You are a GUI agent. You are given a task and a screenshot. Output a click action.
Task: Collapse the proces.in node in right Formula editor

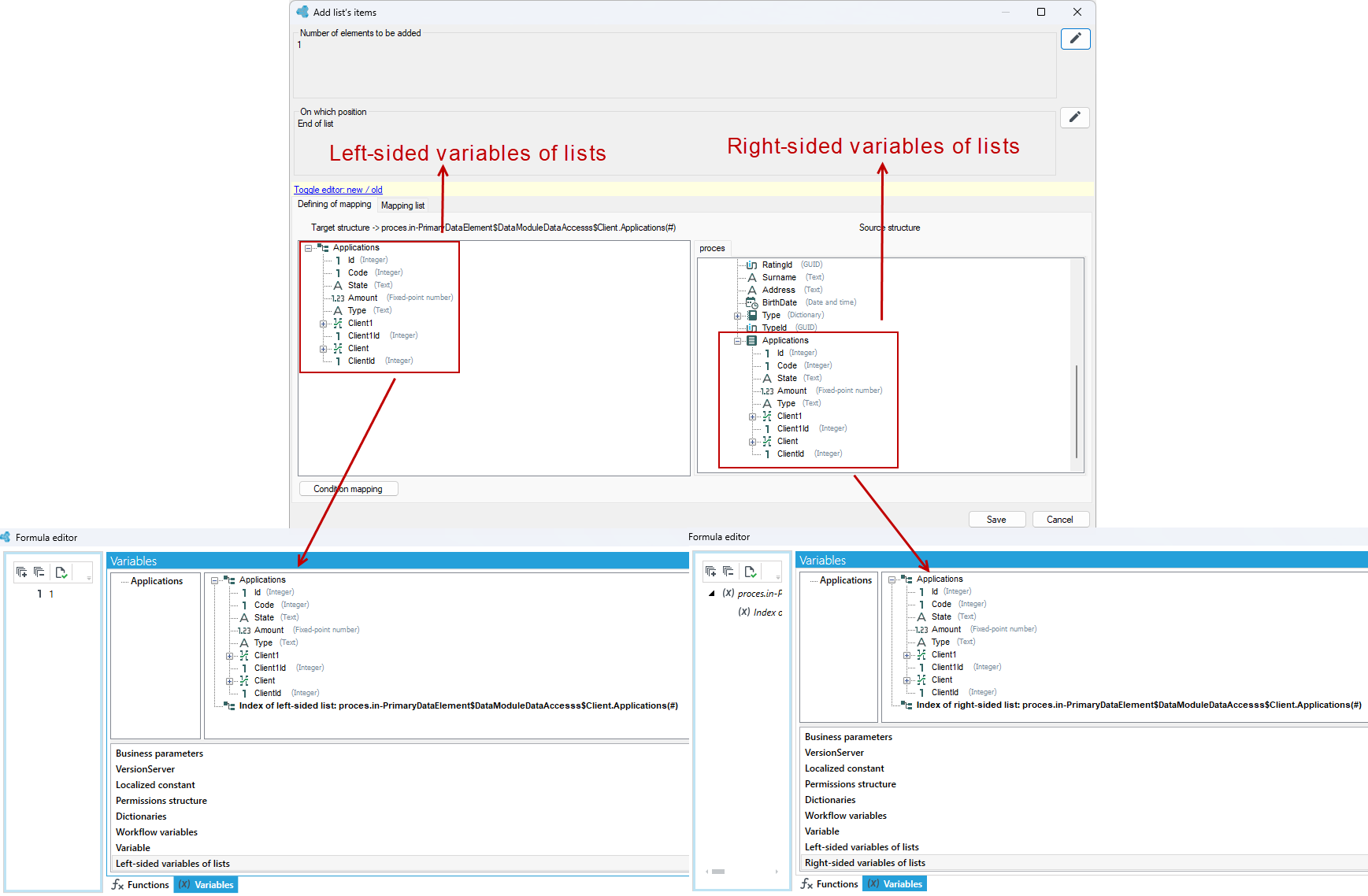(712, 594)
